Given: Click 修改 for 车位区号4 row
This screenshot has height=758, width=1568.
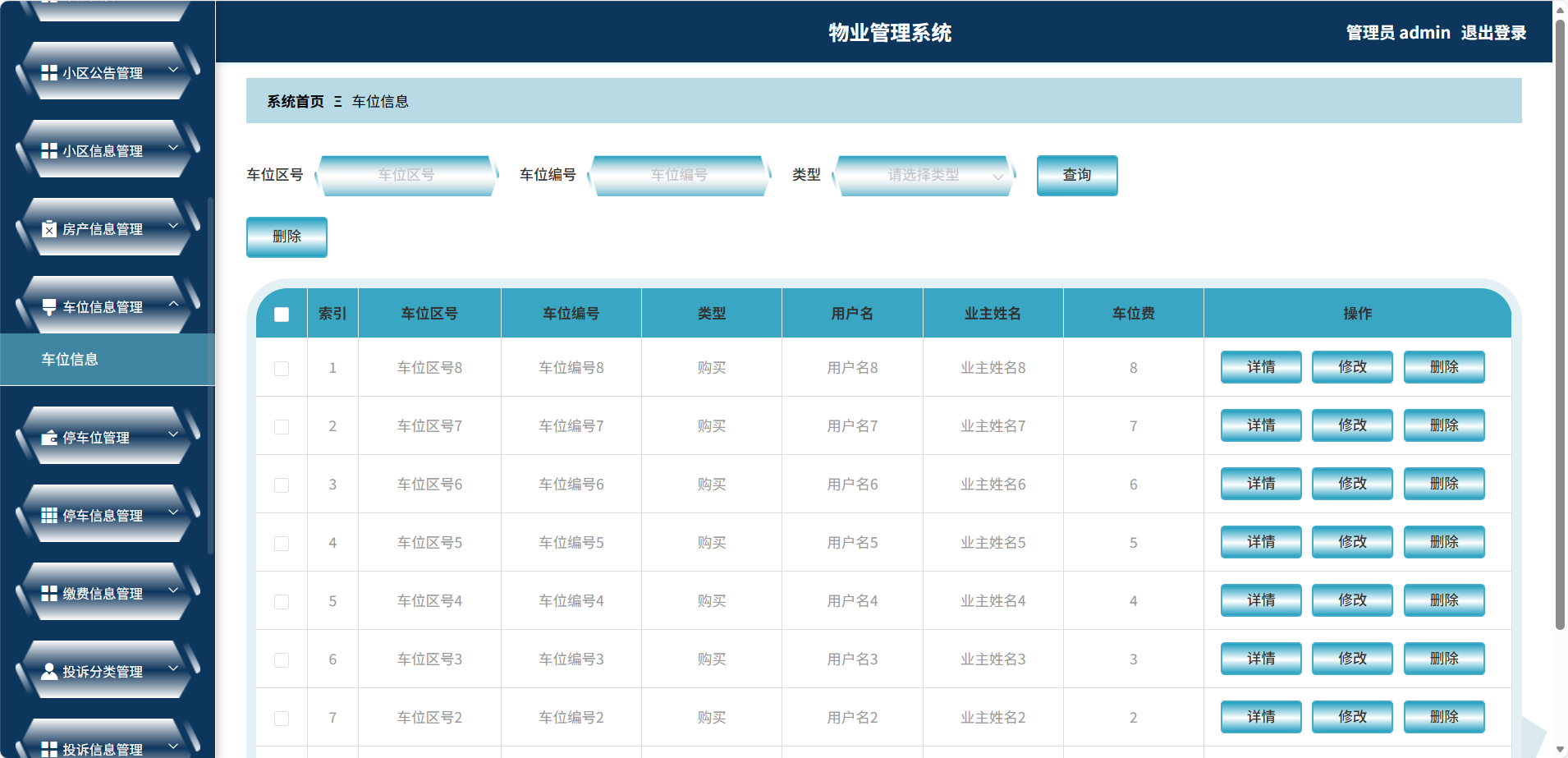Looking at the screenshot, I should (1352, 600).
